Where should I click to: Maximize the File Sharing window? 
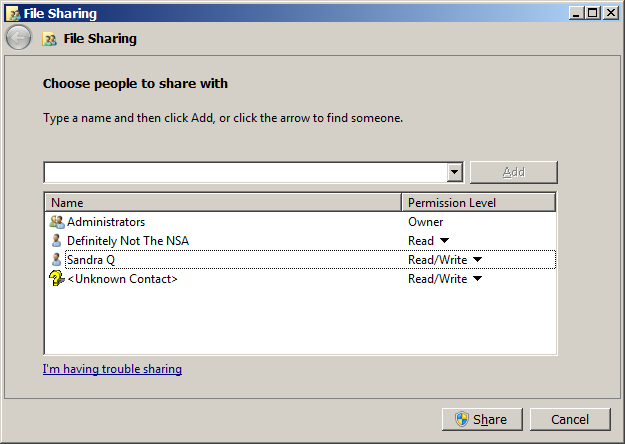[x=593, y=14]
